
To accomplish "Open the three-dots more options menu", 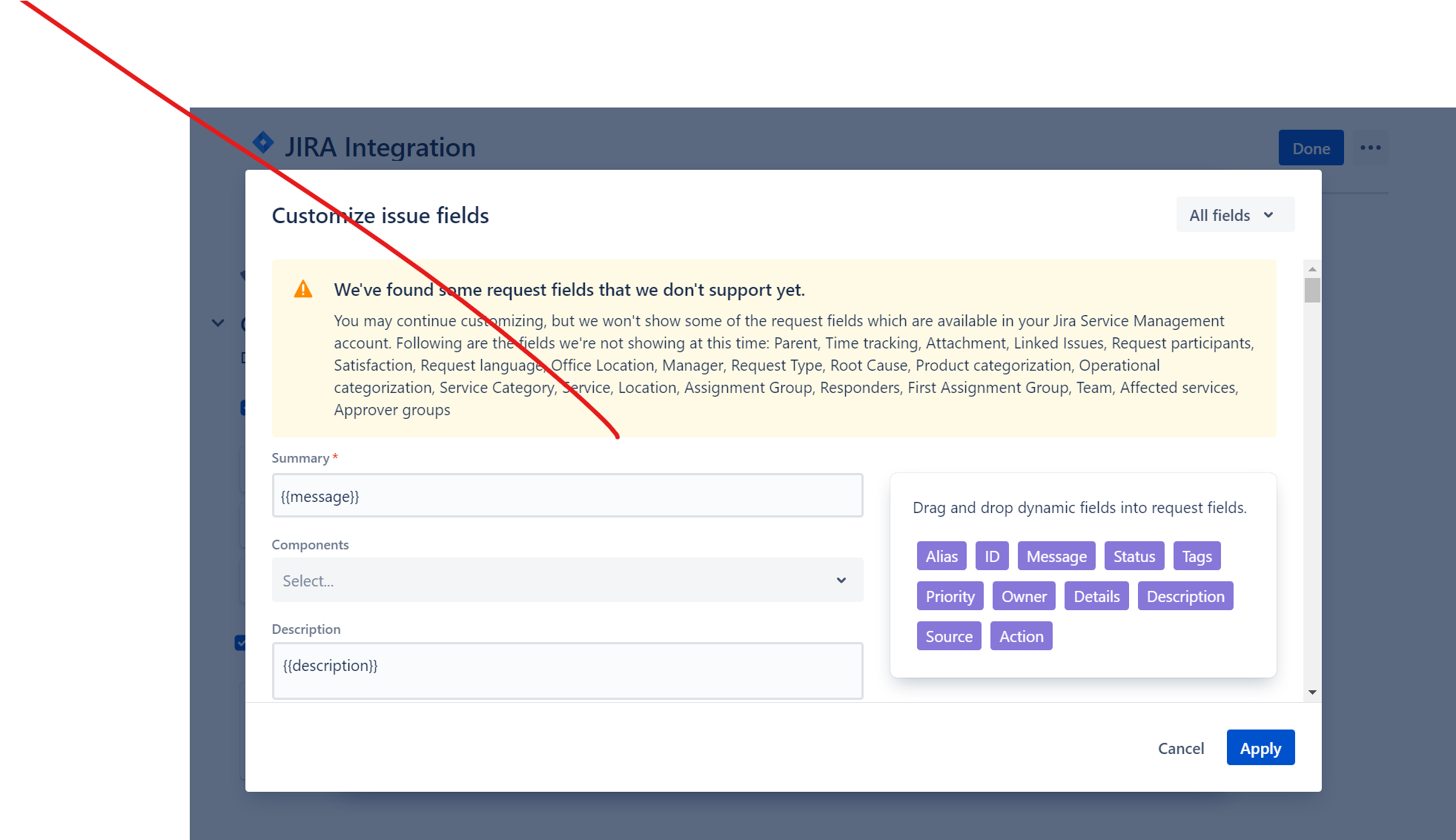I will (1370, 148).
